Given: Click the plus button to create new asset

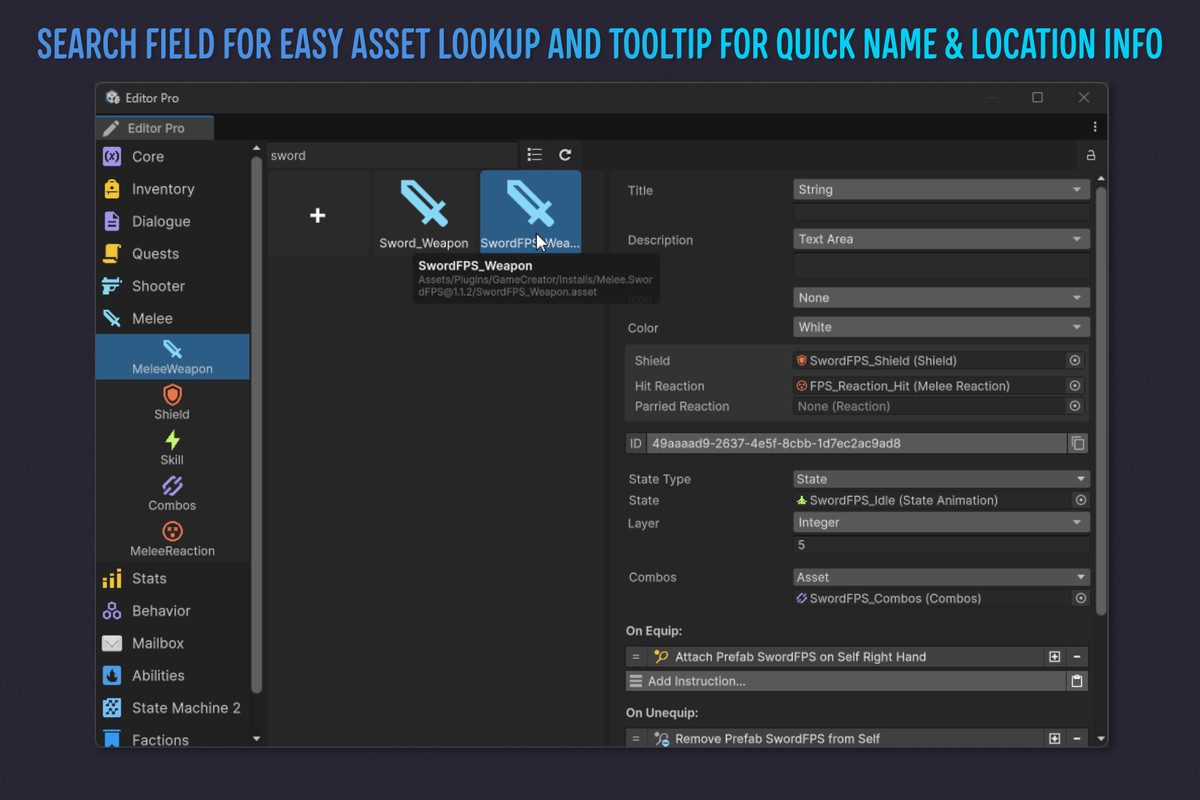Looking at the screenshot, I should tap(317, 214).
